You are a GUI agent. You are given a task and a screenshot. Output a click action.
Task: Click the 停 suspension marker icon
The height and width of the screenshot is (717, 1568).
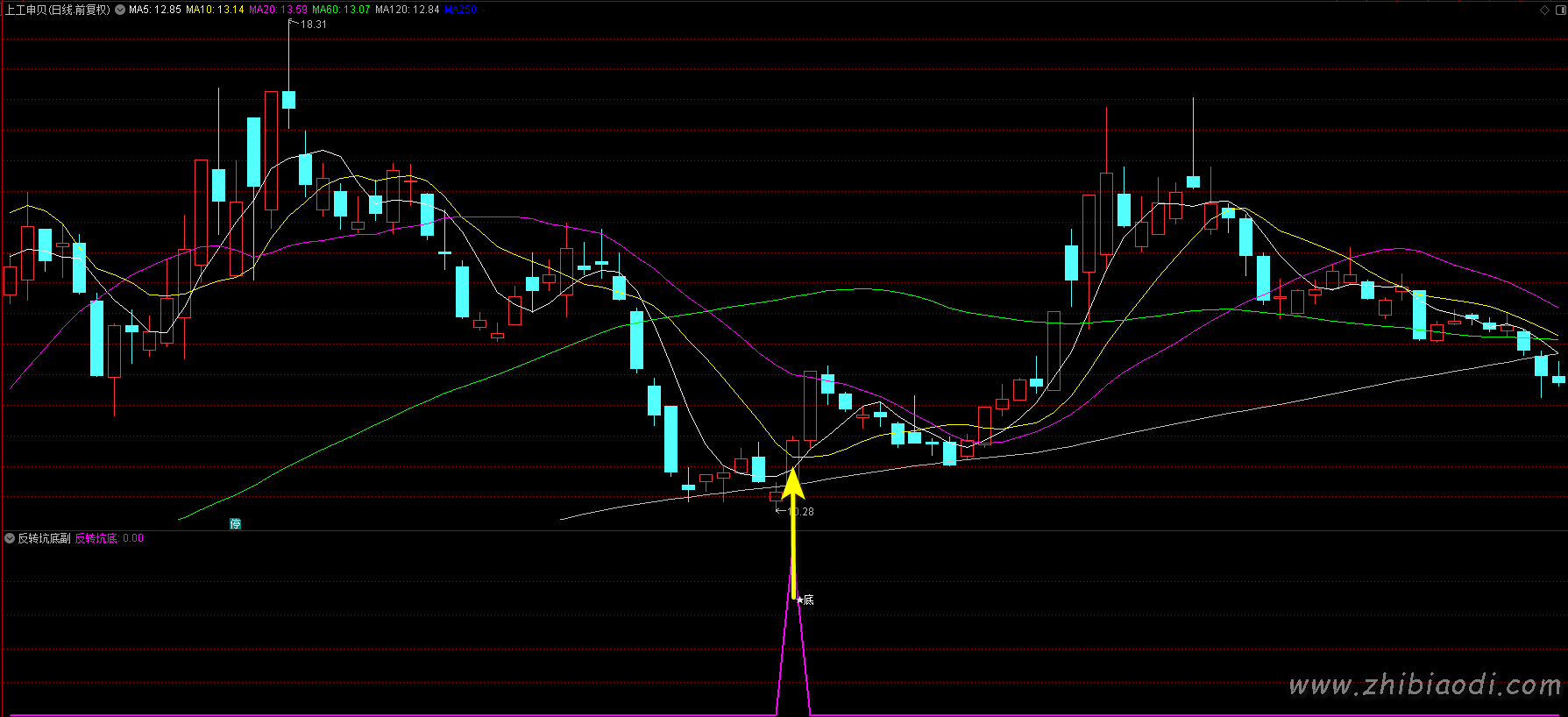235,523
